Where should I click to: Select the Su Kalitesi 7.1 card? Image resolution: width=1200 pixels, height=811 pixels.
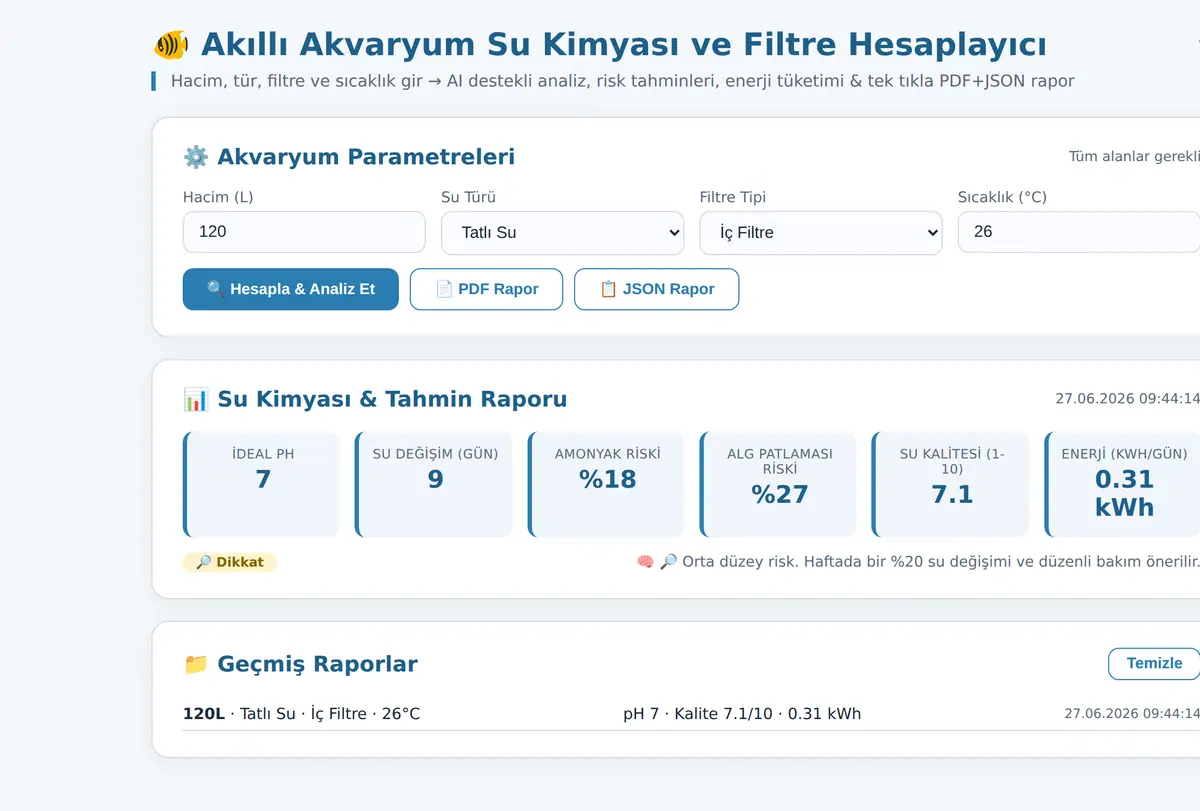point(950,484)
